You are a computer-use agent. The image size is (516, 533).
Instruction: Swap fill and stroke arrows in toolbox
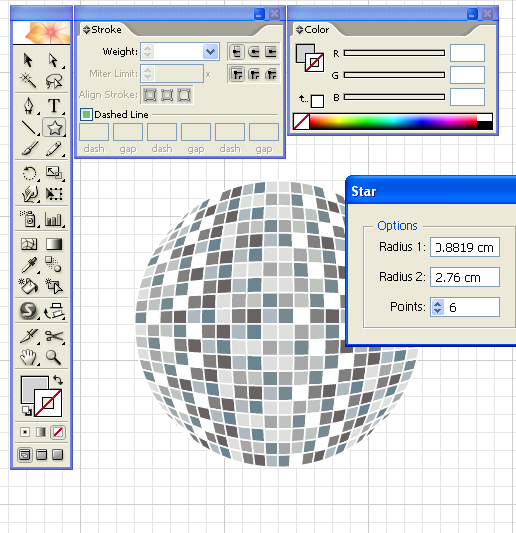[58, 380]
